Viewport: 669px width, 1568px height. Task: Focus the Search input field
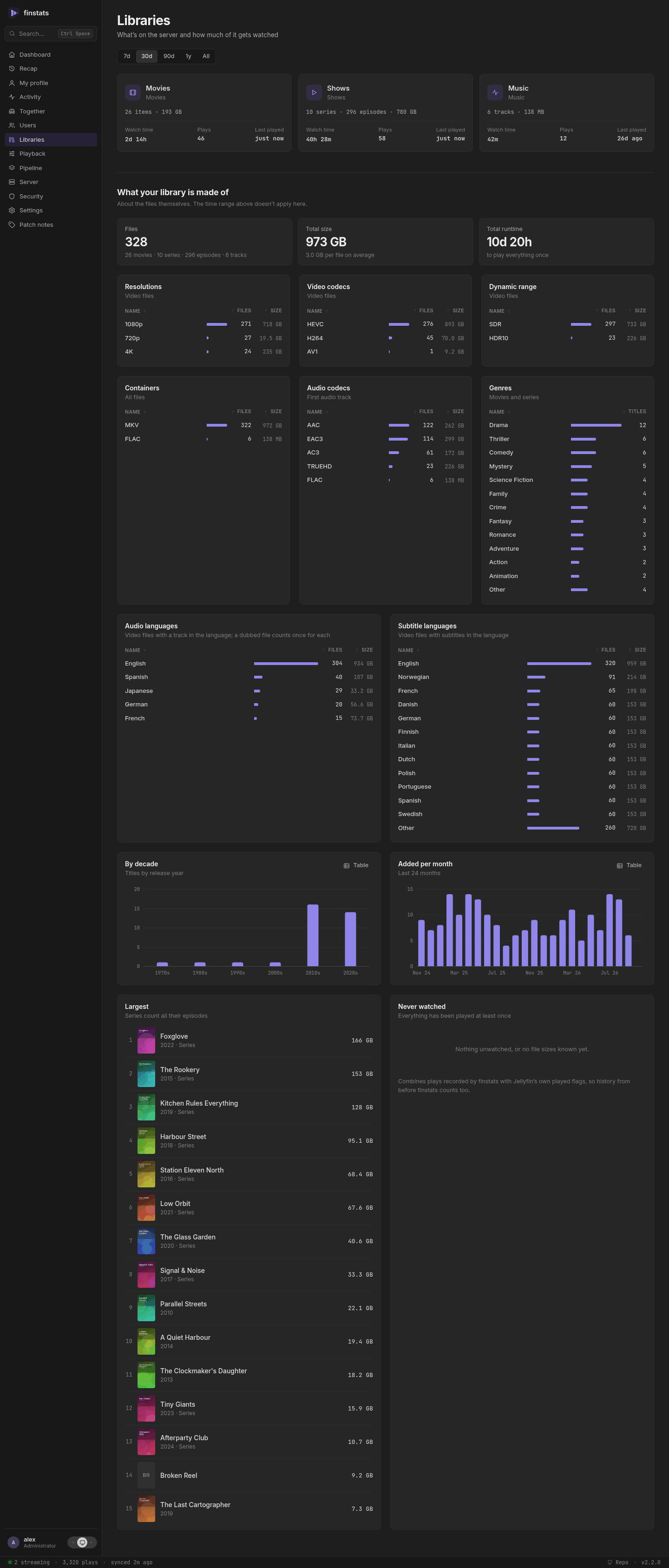pos(51,33)
